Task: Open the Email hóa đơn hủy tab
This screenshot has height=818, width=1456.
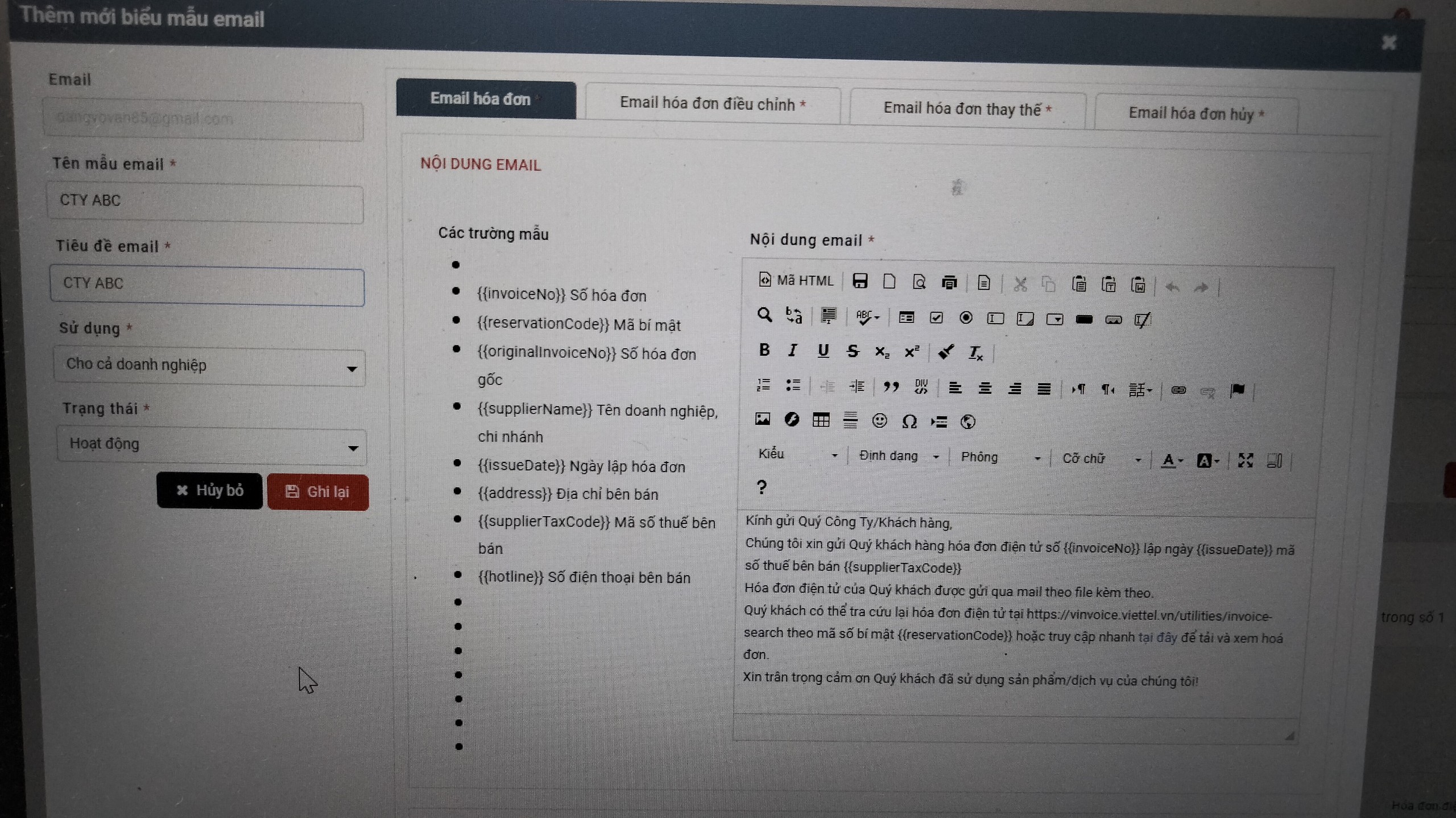Action: [x=1196, y=114]
